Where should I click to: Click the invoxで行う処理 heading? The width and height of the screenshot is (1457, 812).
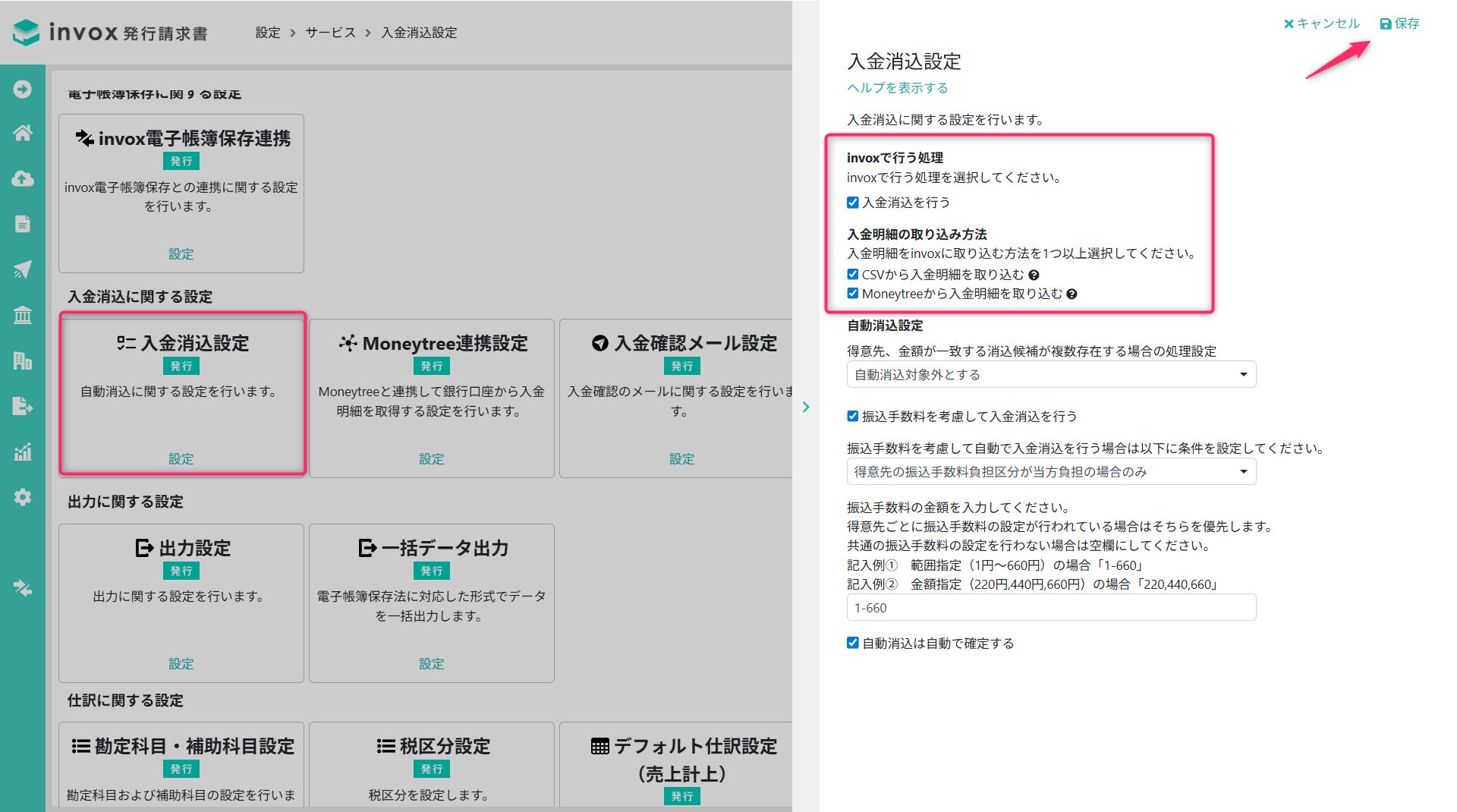point(895,158)
